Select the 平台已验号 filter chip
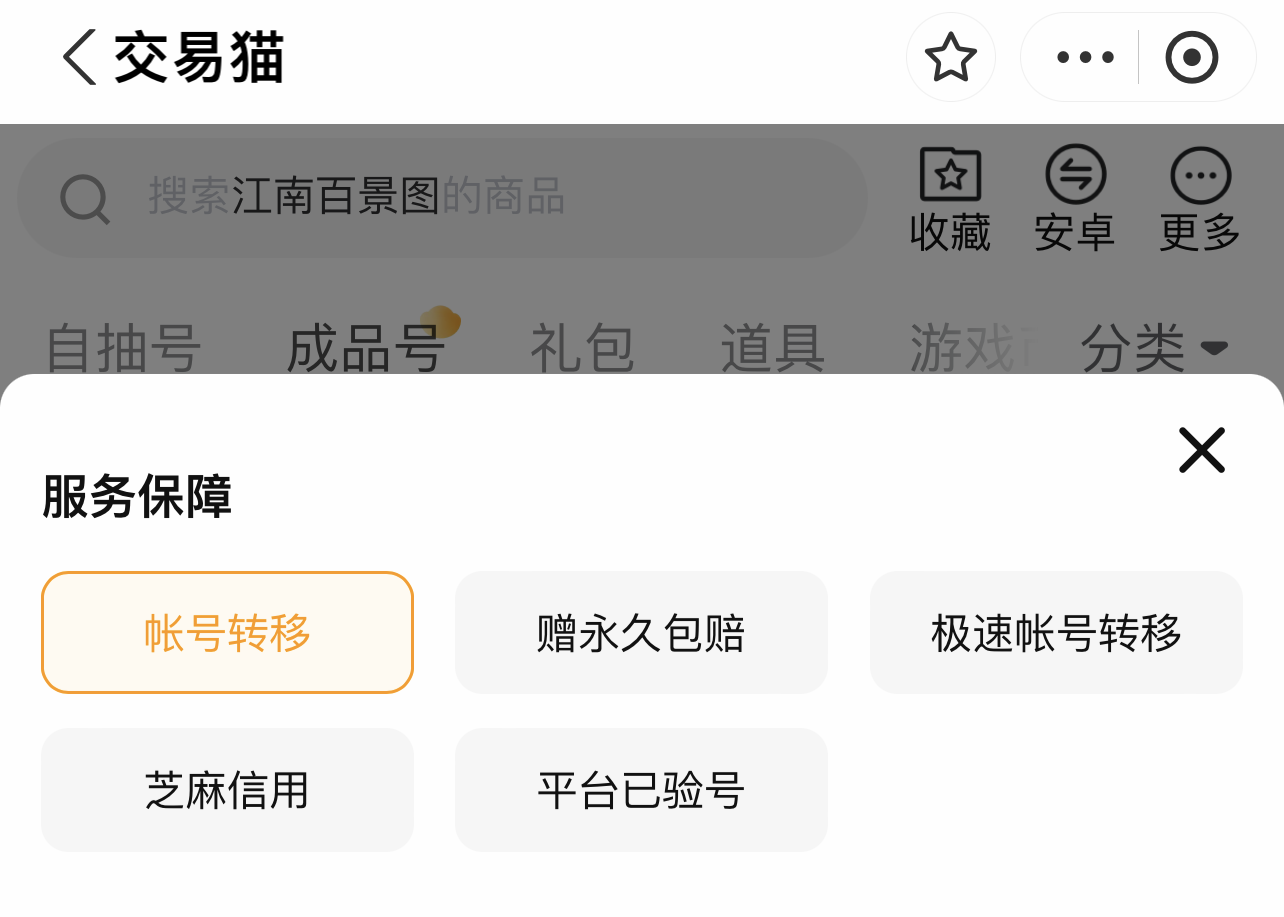 641,790
